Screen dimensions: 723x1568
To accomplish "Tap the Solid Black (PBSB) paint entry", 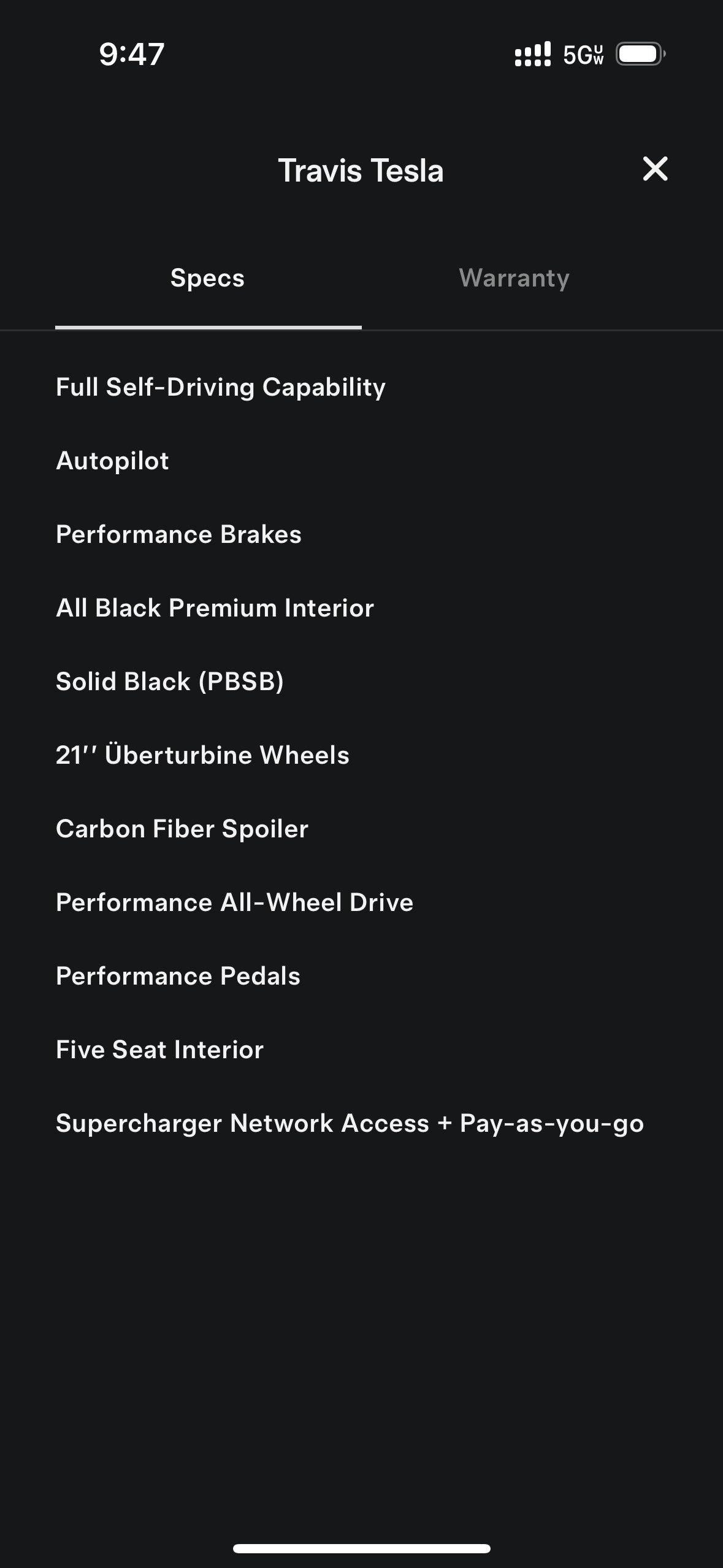I will coord(170,682).
